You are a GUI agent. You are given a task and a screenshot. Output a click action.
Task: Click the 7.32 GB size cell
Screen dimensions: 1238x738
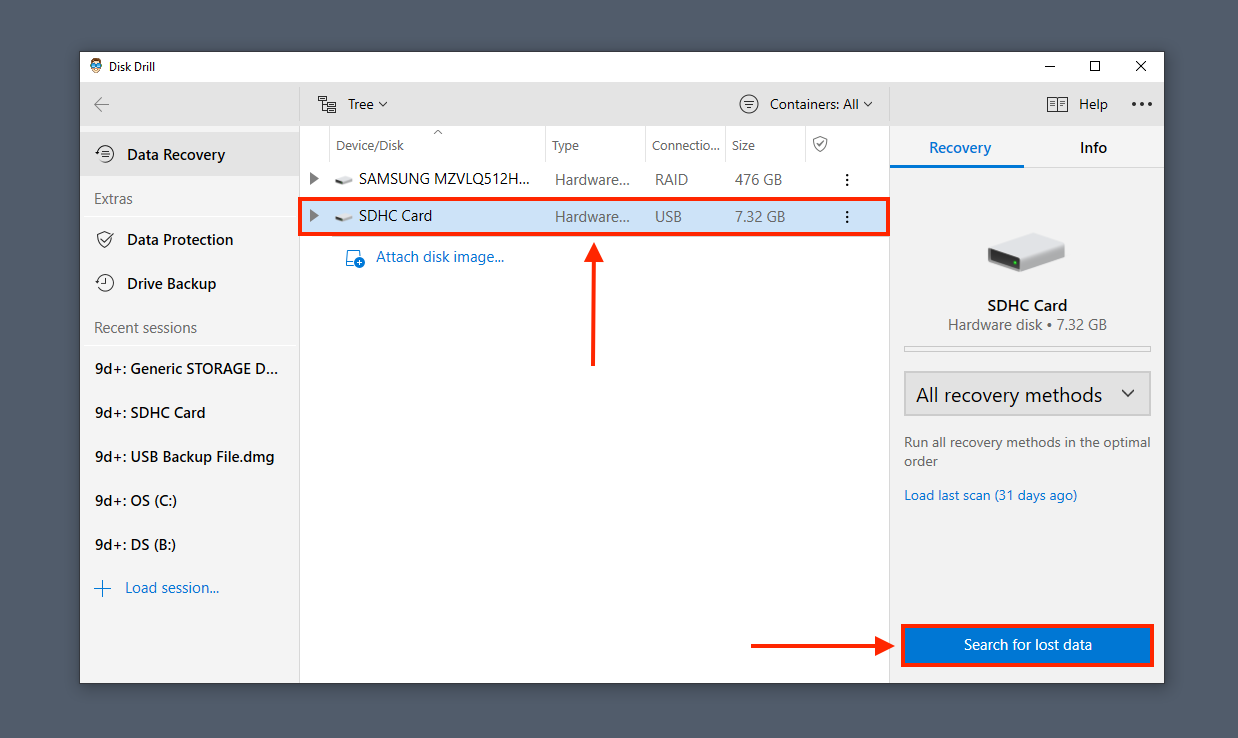point(760,216)
